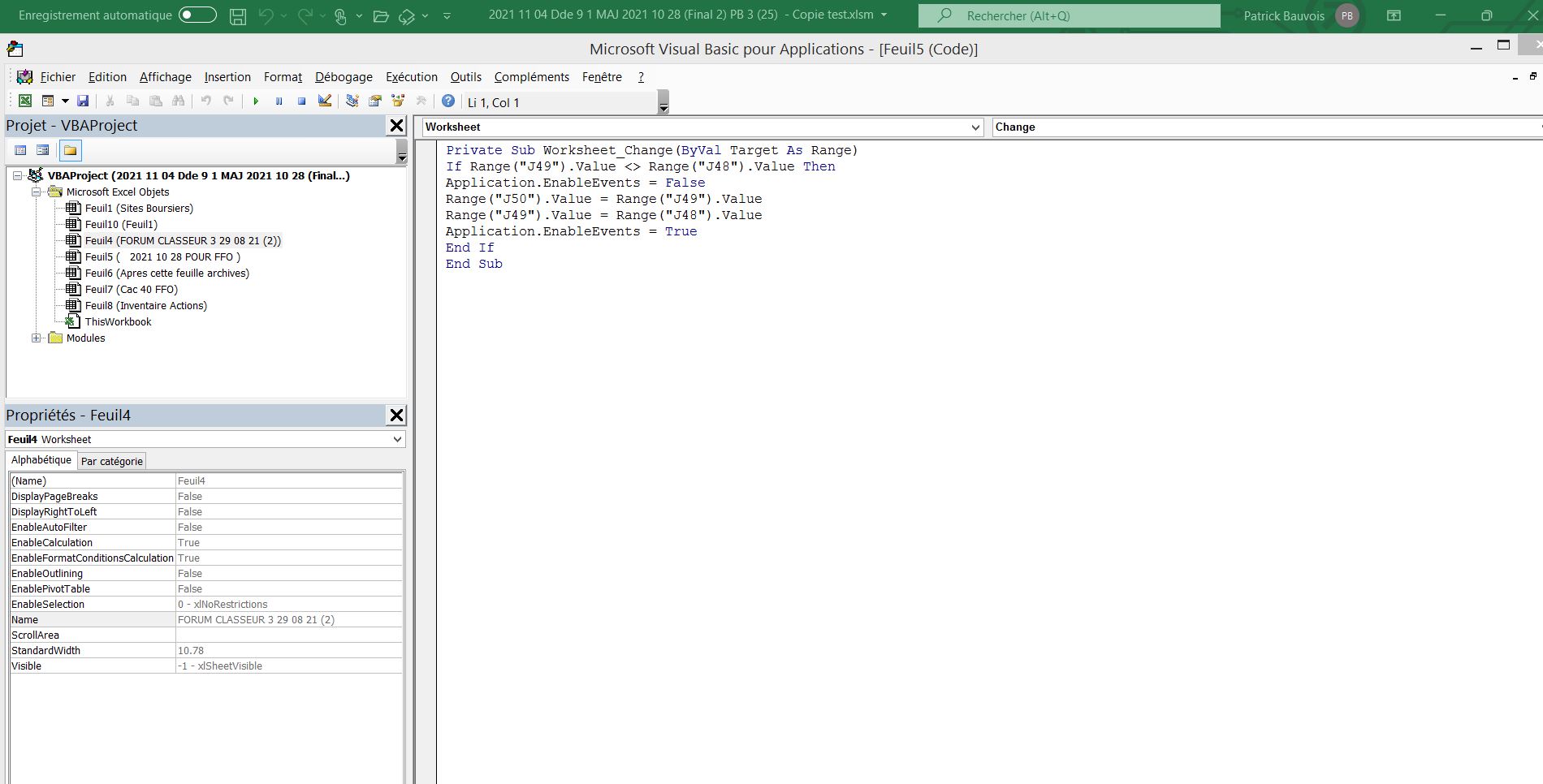
Task: Toggle Design mode icon in toolbar
Action: pyautogui.click(x=325, y=101)
